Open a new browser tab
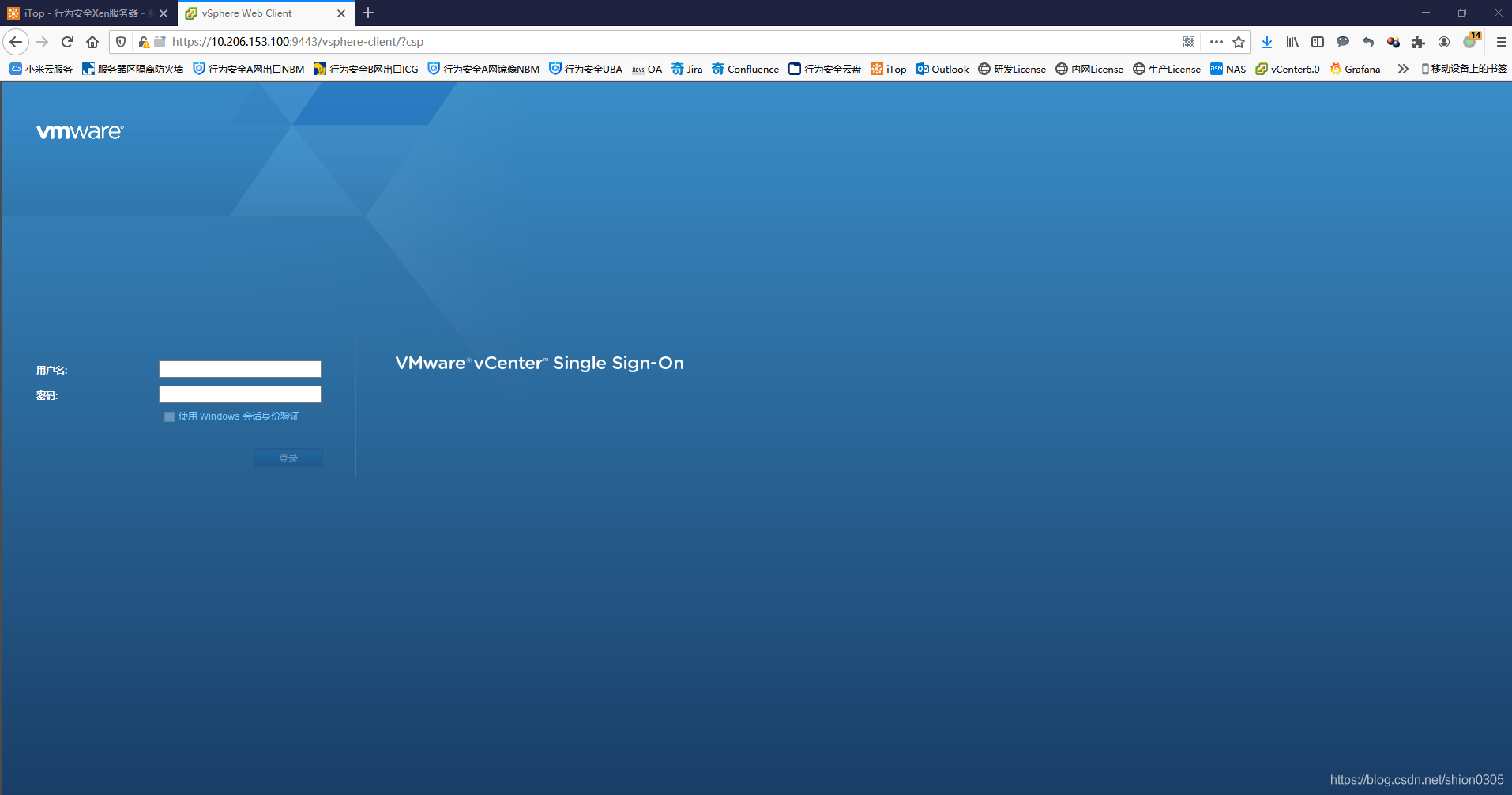This screenshot has height=795, width=1512. coord(368,13)
